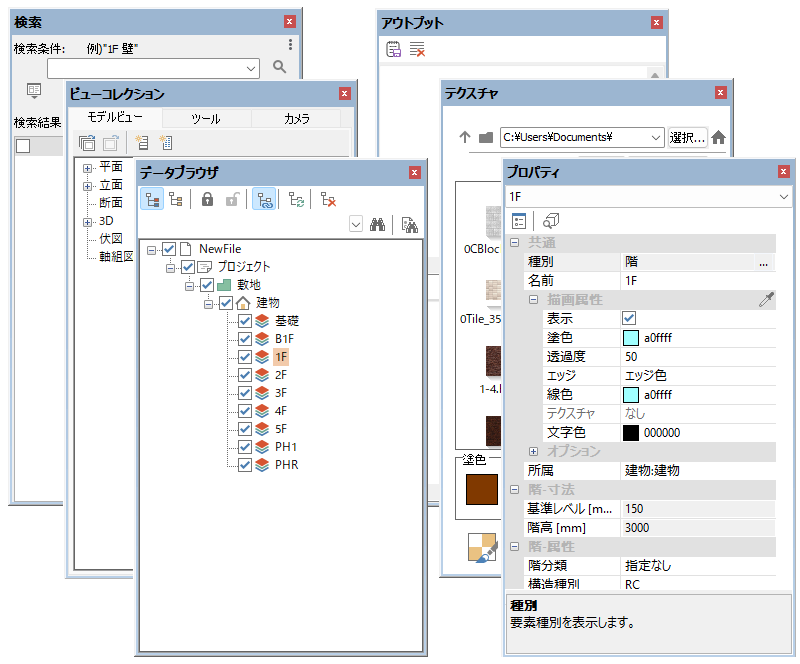This screenshot has width=800, height=664.
Task: Click the lock icon in データブラウザ toolbar
Action: coord(207,199)
